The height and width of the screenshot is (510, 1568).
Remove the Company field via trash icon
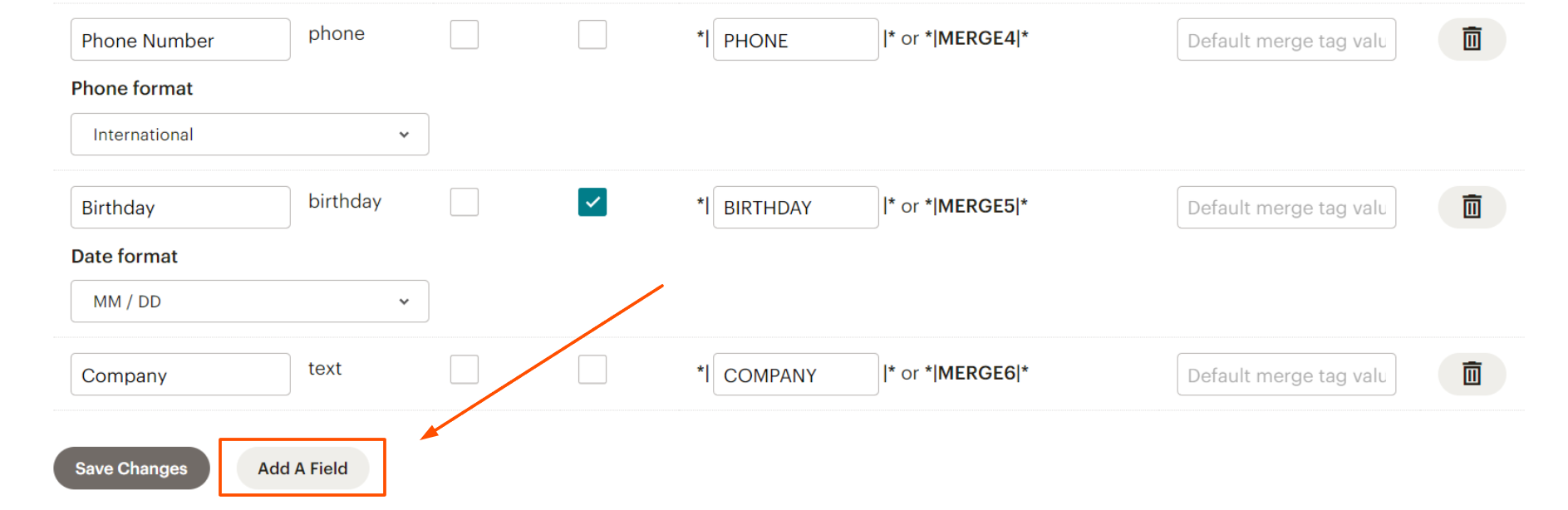(x=1471, y=374)
